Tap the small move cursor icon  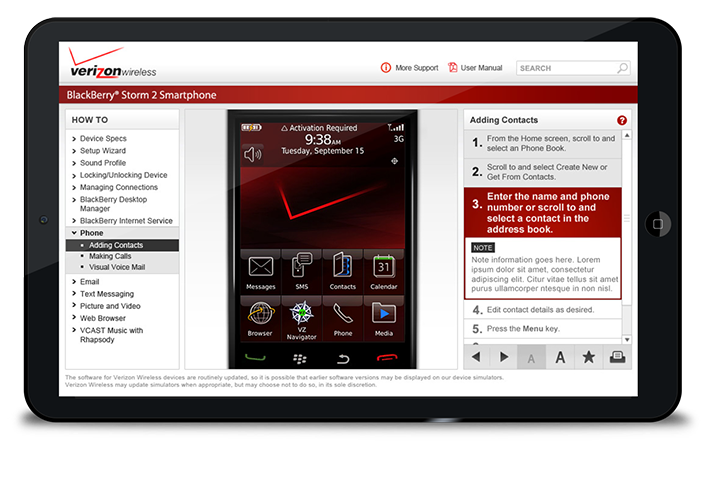click(394, 161)
